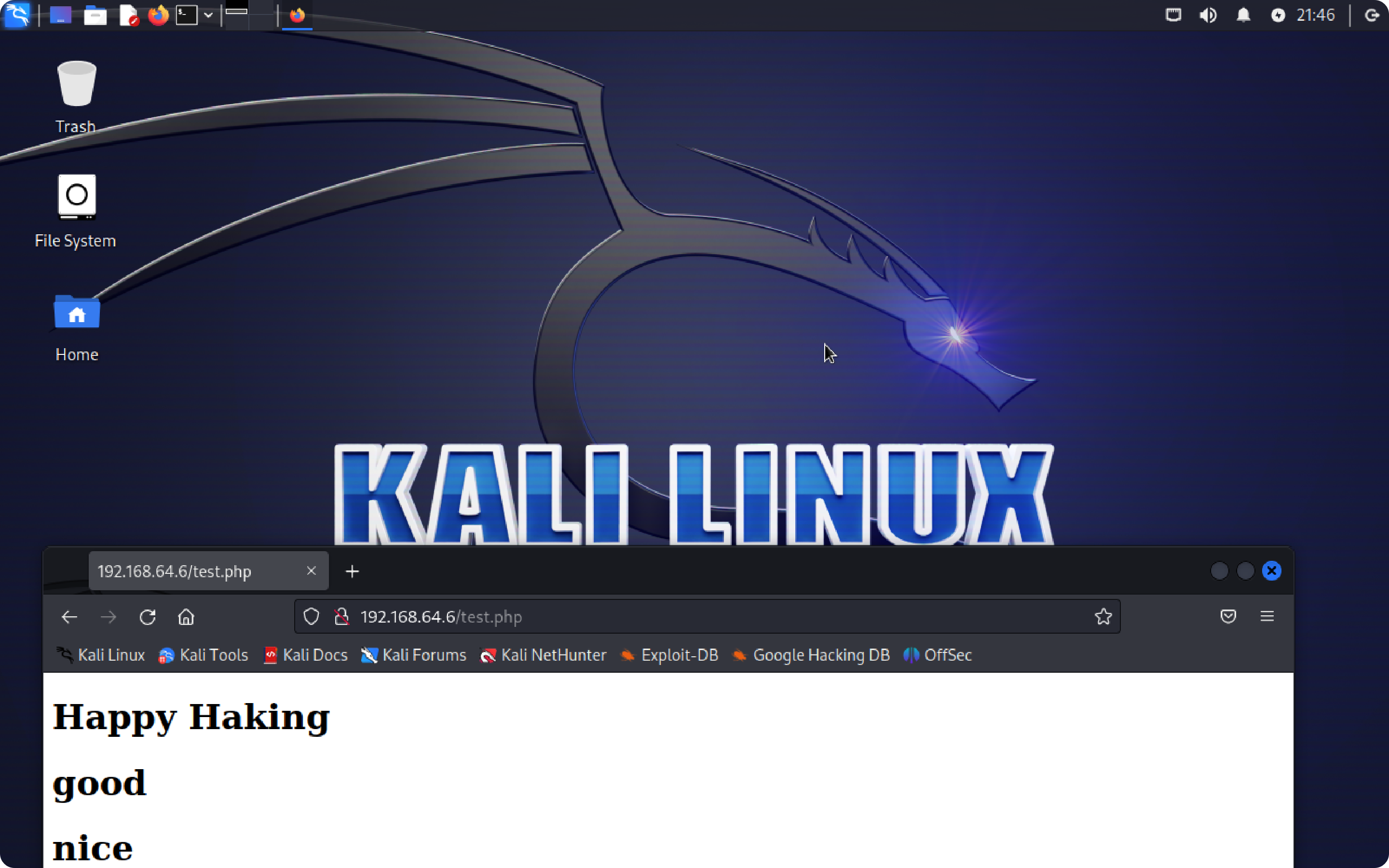Click the address bar with 192.168.64.6/test.php
Viewport: 1389px width, 868px height.
point(707,617)
